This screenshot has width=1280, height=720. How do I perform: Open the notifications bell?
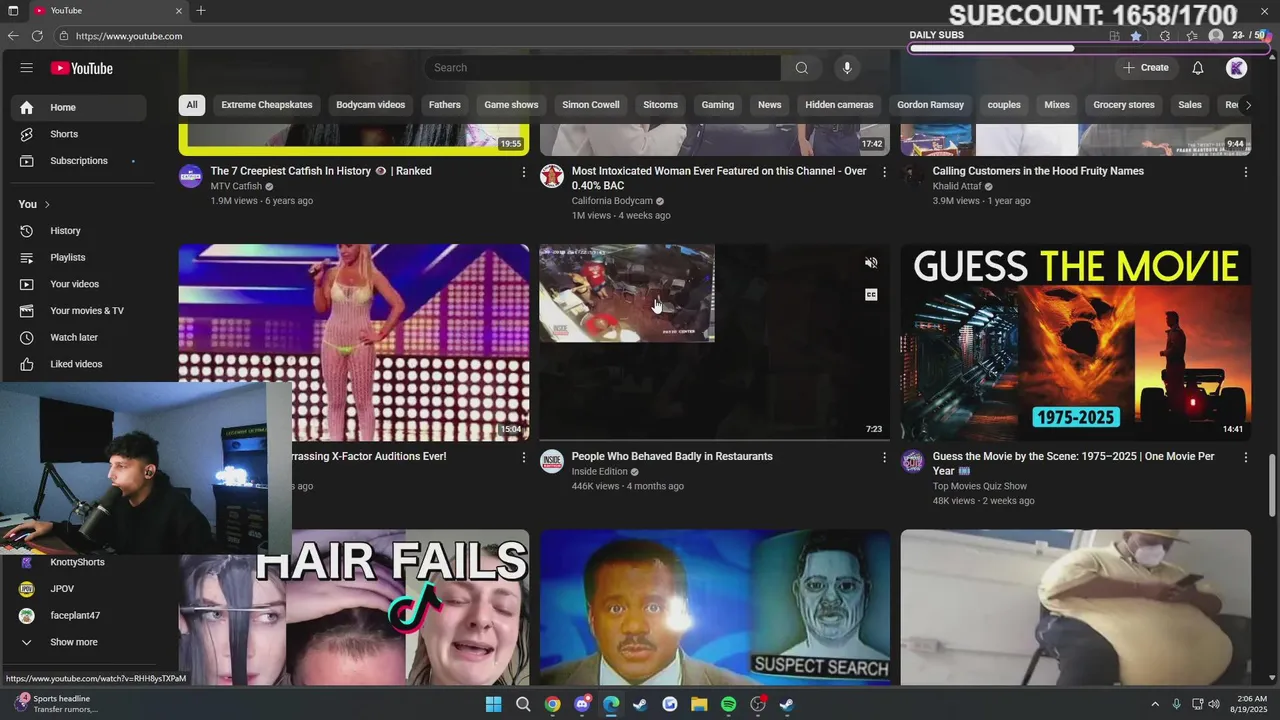[1197, 68]
